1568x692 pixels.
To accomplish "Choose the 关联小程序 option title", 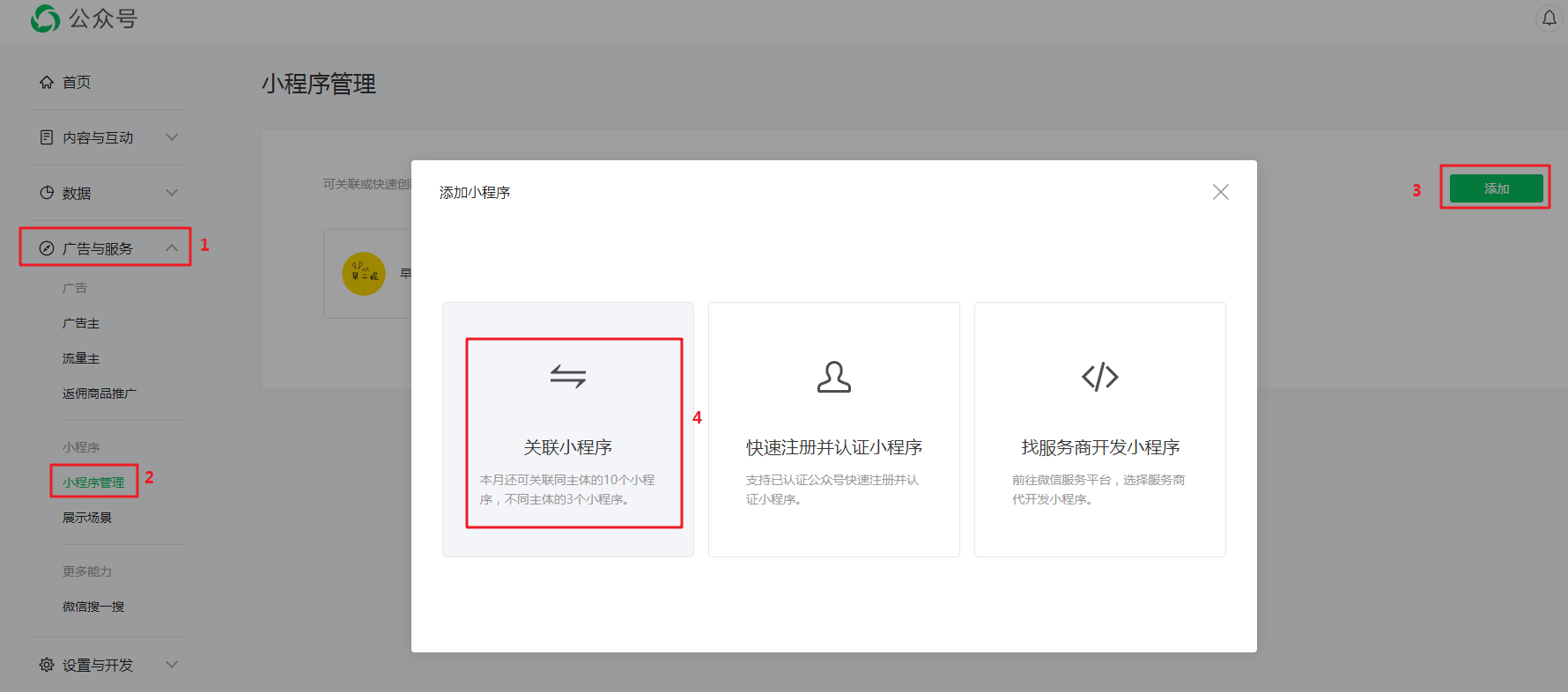I will click(x=568, y=447).
